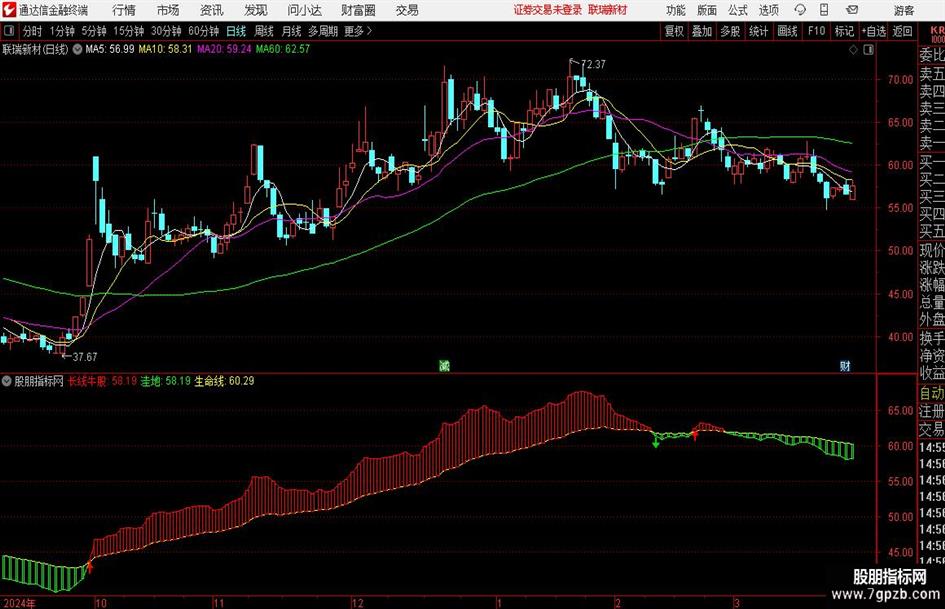945x609 pixels.
Task: Click the blue 财 marker on chart
Action: [x=846, y=365]
